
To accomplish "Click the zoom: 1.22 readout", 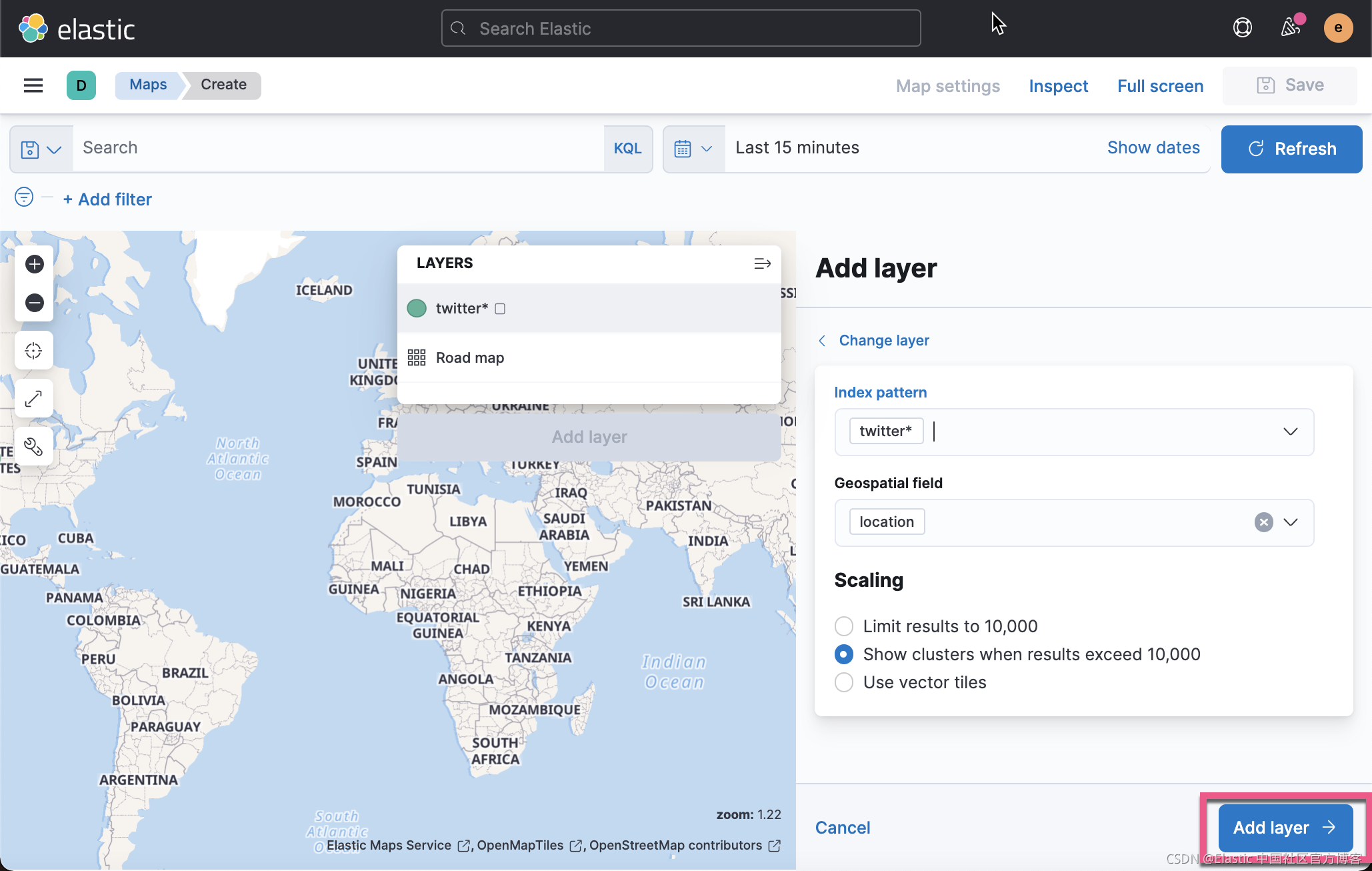I will 749,815.
